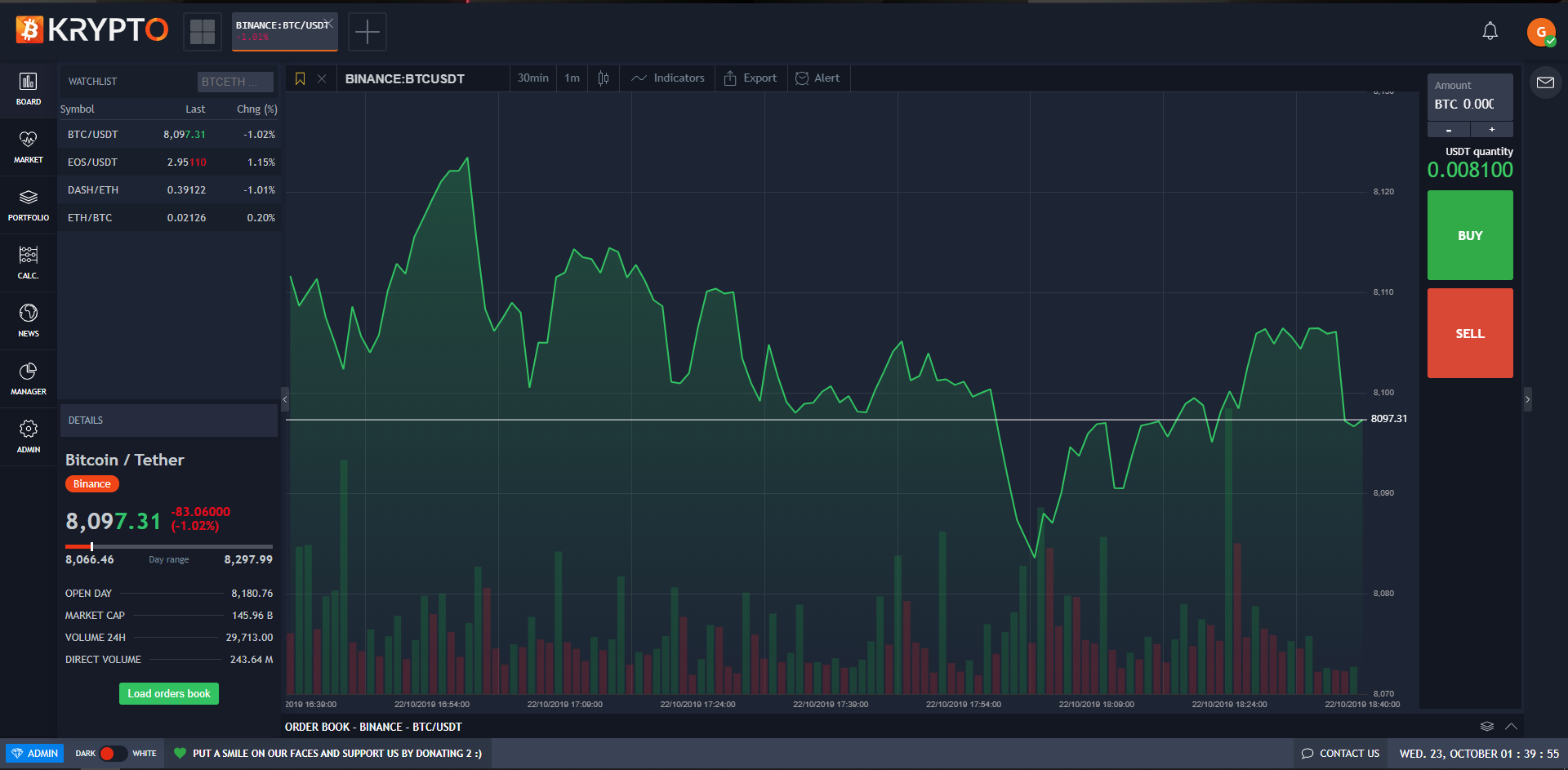The width and height of the screenshot is (1568, 770).
Task: Collapse the left panel with arrow handle
Action: coord(285,399)
